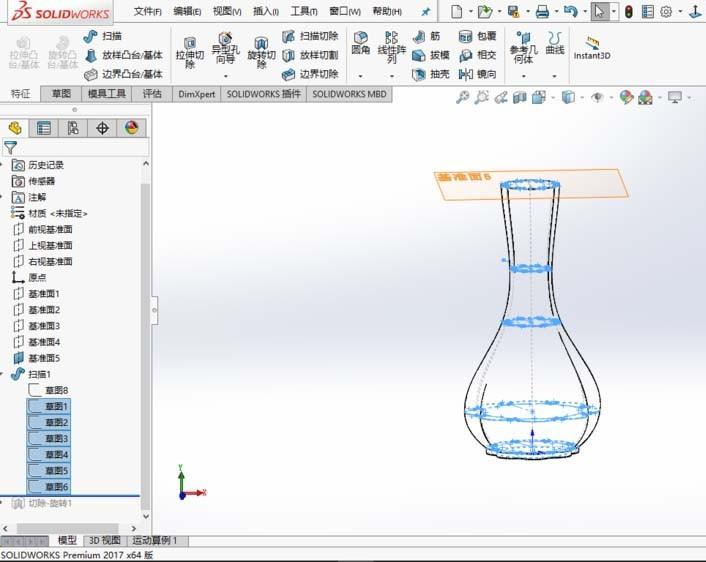The image size is (706, 562).
Task: Apply the 圆角 fillet tool
Action: coord(360,43)
